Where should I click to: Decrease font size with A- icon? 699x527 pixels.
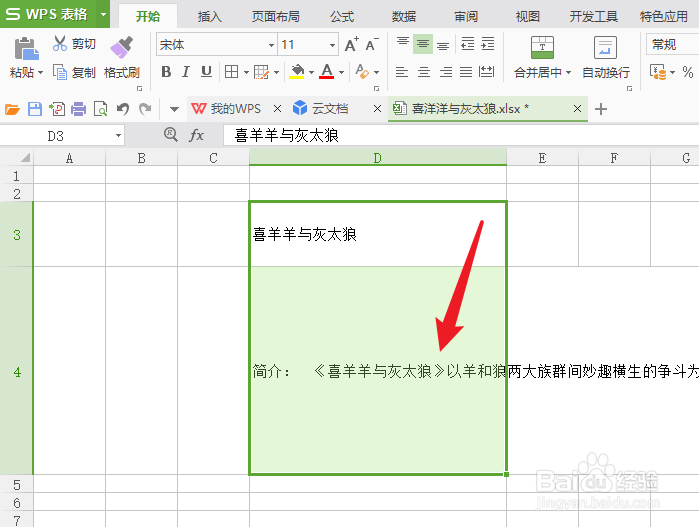pos(372,44)
